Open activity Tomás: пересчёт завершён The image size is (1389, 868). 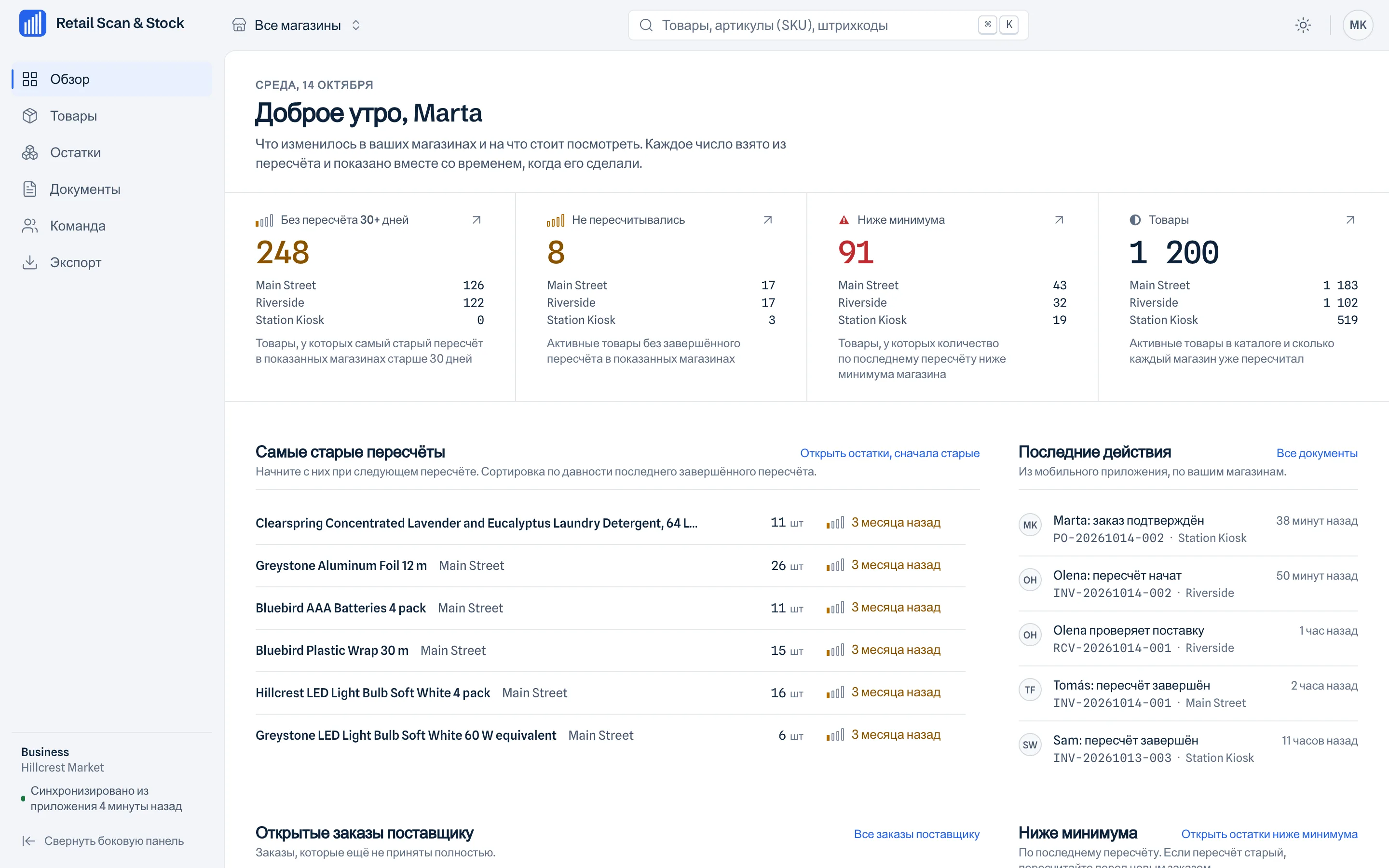tap(1187, 694)
